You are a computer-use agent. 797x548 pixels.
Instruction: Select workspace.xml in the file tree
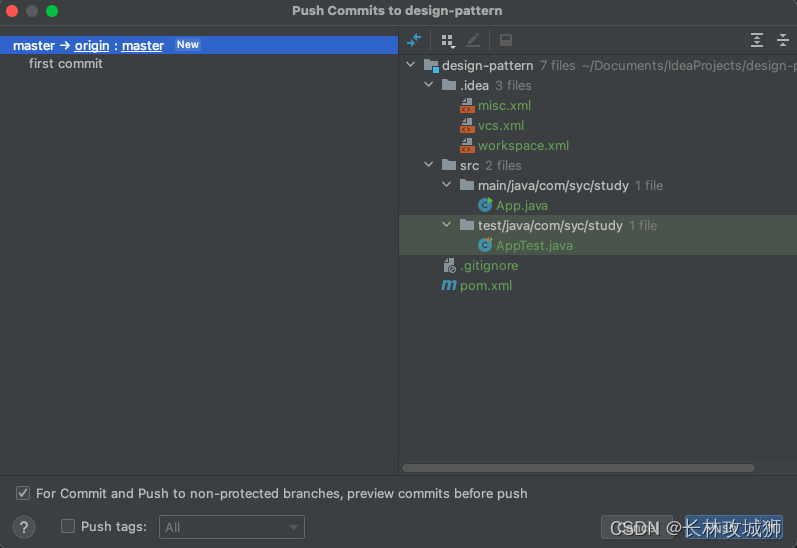tap(523, 146)
